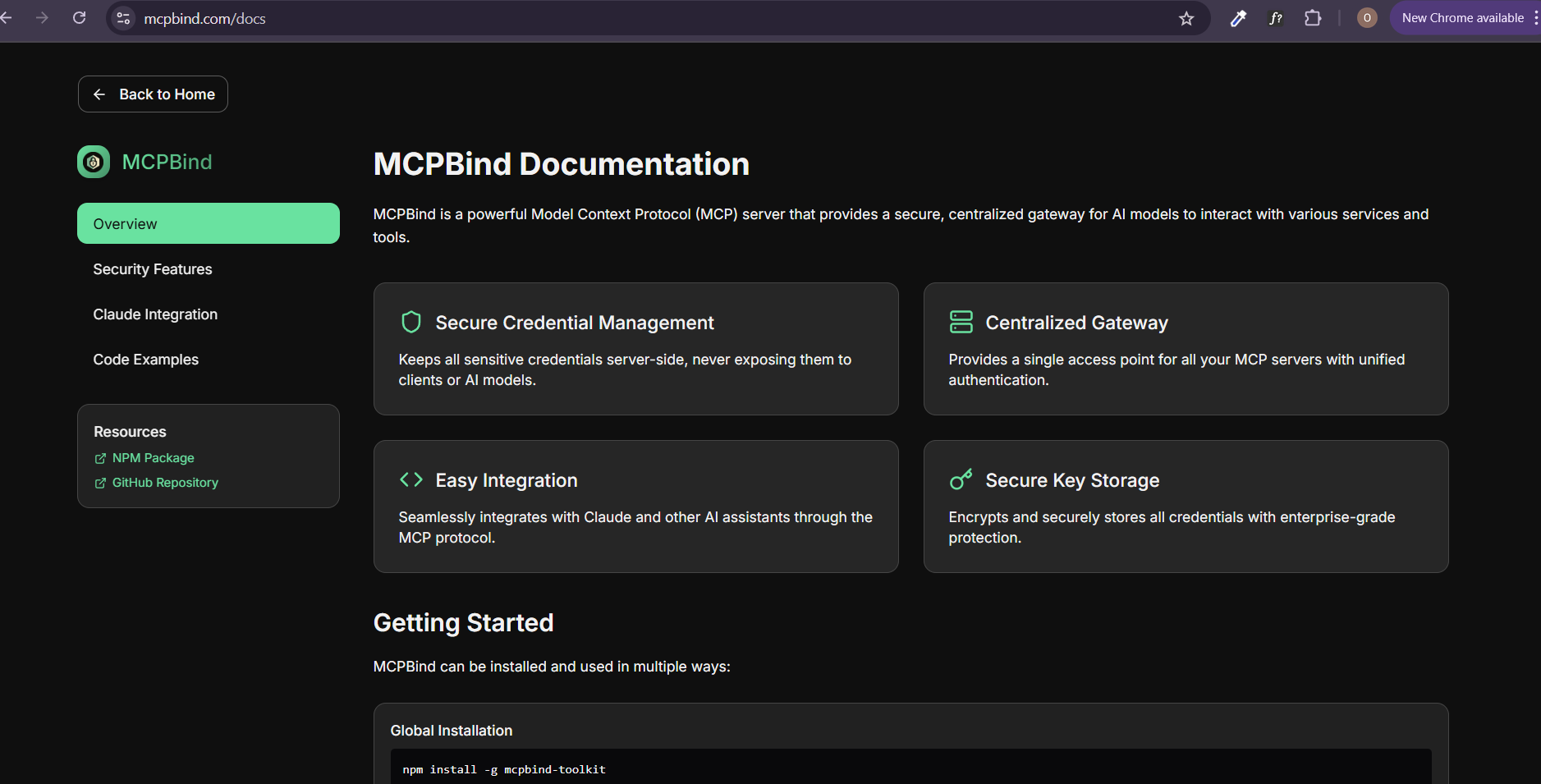Open site information icon in address bar
The image size is (1541, 784).
point(124,18)
